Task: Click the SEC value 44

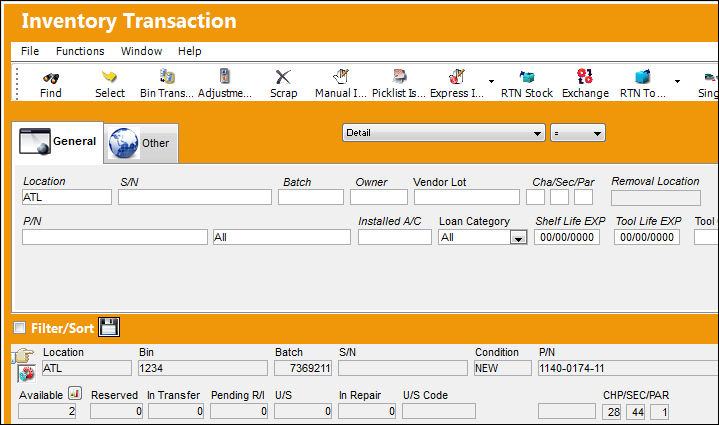Action: click(x=637, y=412)
